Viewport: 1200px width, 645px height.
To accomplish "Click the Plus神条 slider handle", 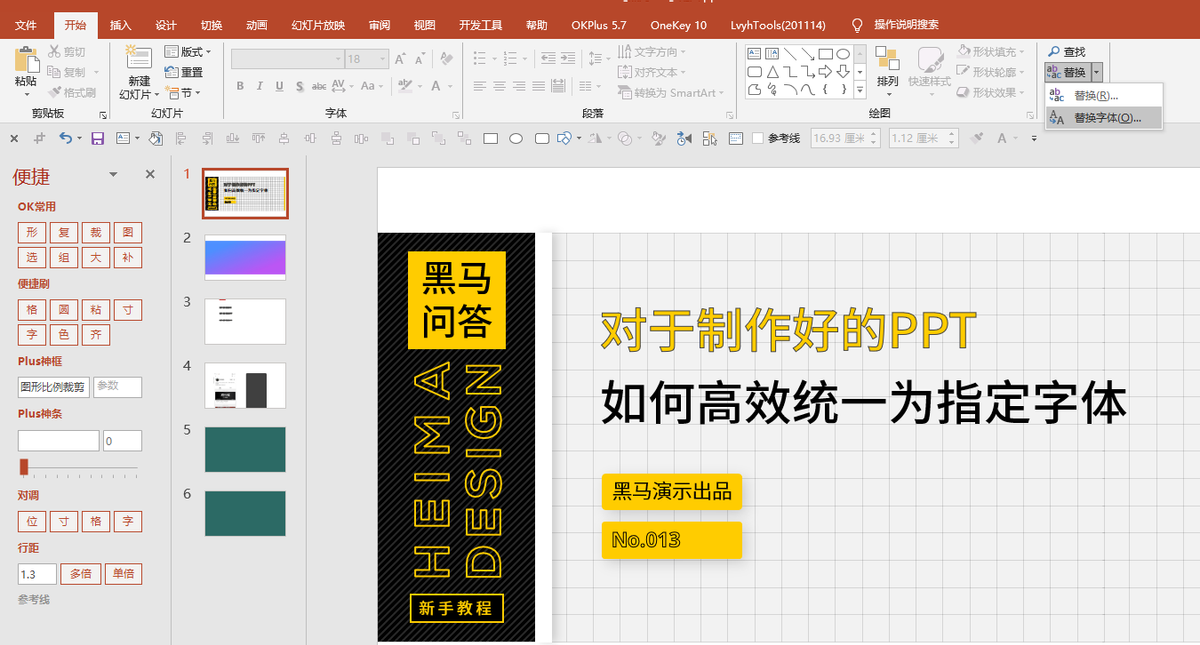I will [24, 466].
